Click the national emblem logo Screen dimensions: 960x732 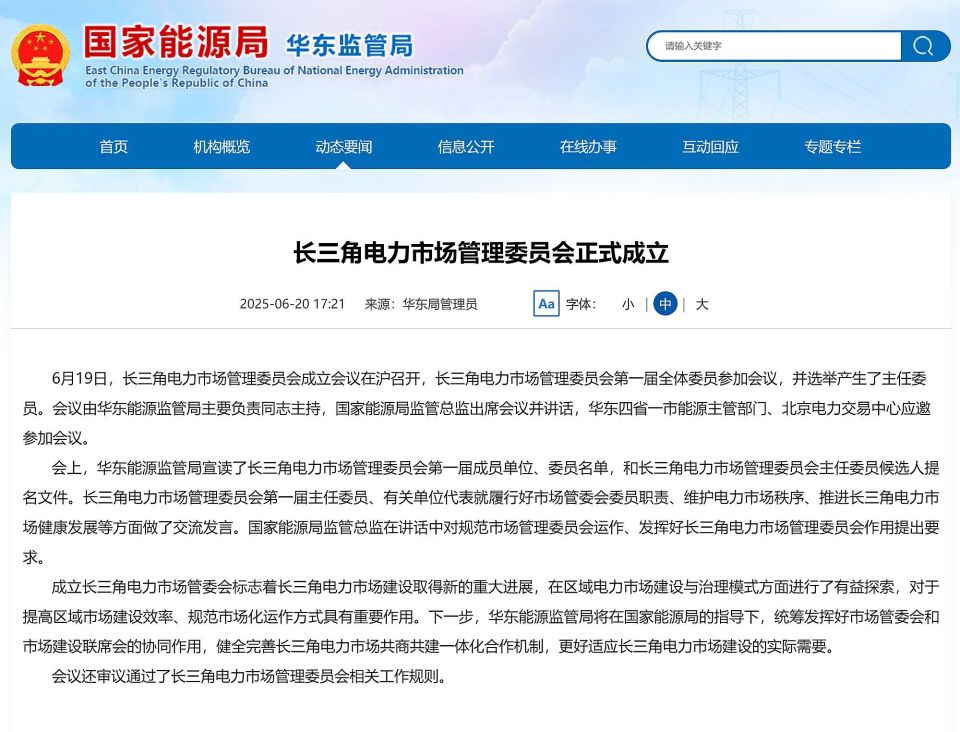click(40, 56)
